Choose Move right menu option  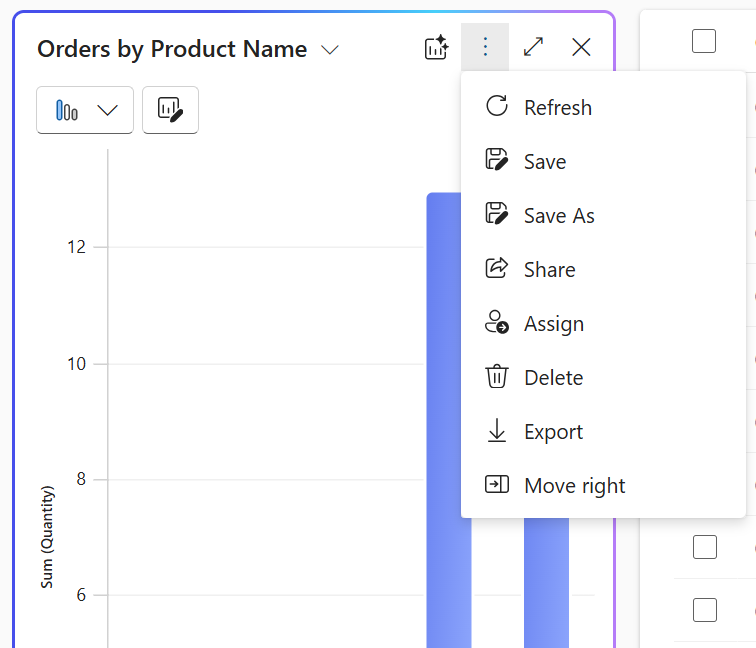point(574,486)
